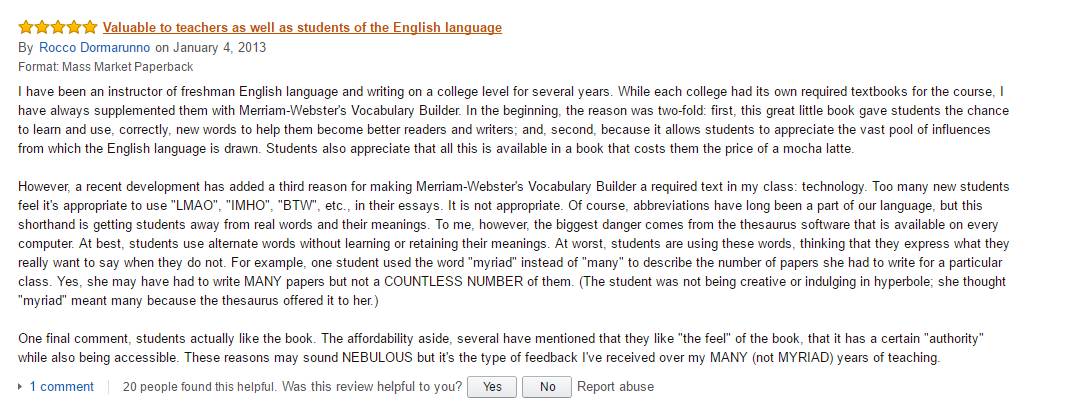Vote No on review helpfulness
The height and width of the screenshot is (418, 1079).
[547, 387]
